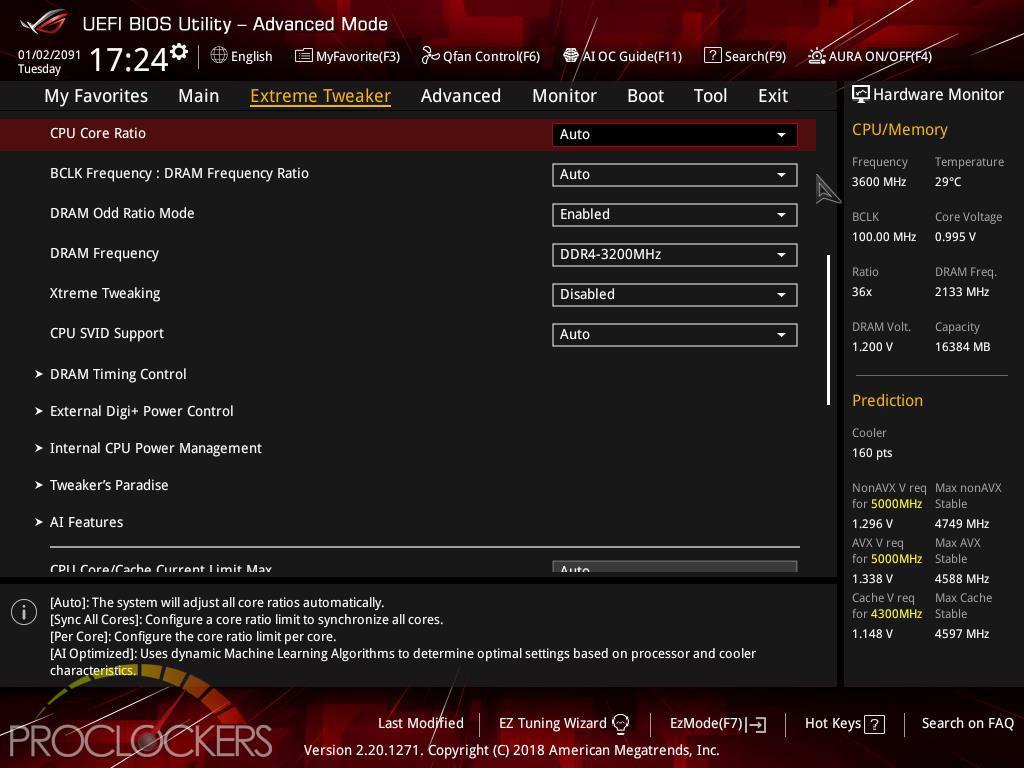This screenshot has width=1024, height=768.
Task: Open the Monitor tab
Action: 564,96
